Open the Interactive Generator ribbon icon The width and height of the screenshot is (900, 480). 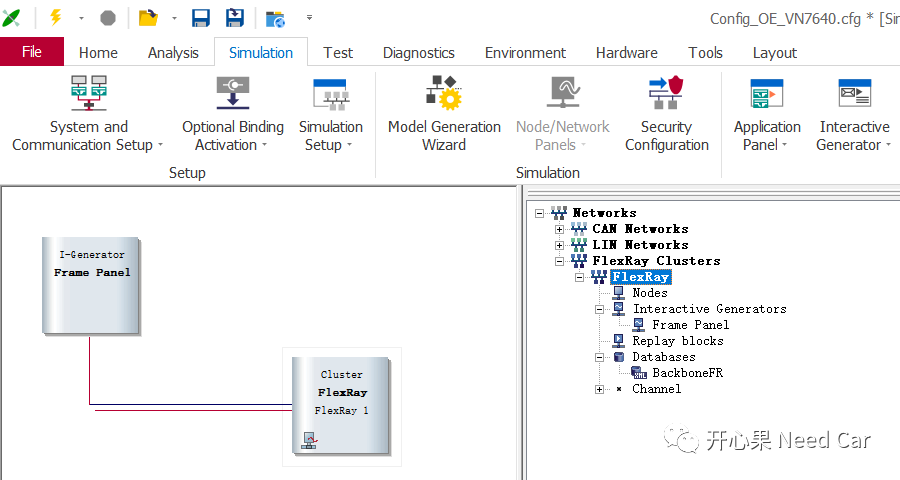coord(854,95)
